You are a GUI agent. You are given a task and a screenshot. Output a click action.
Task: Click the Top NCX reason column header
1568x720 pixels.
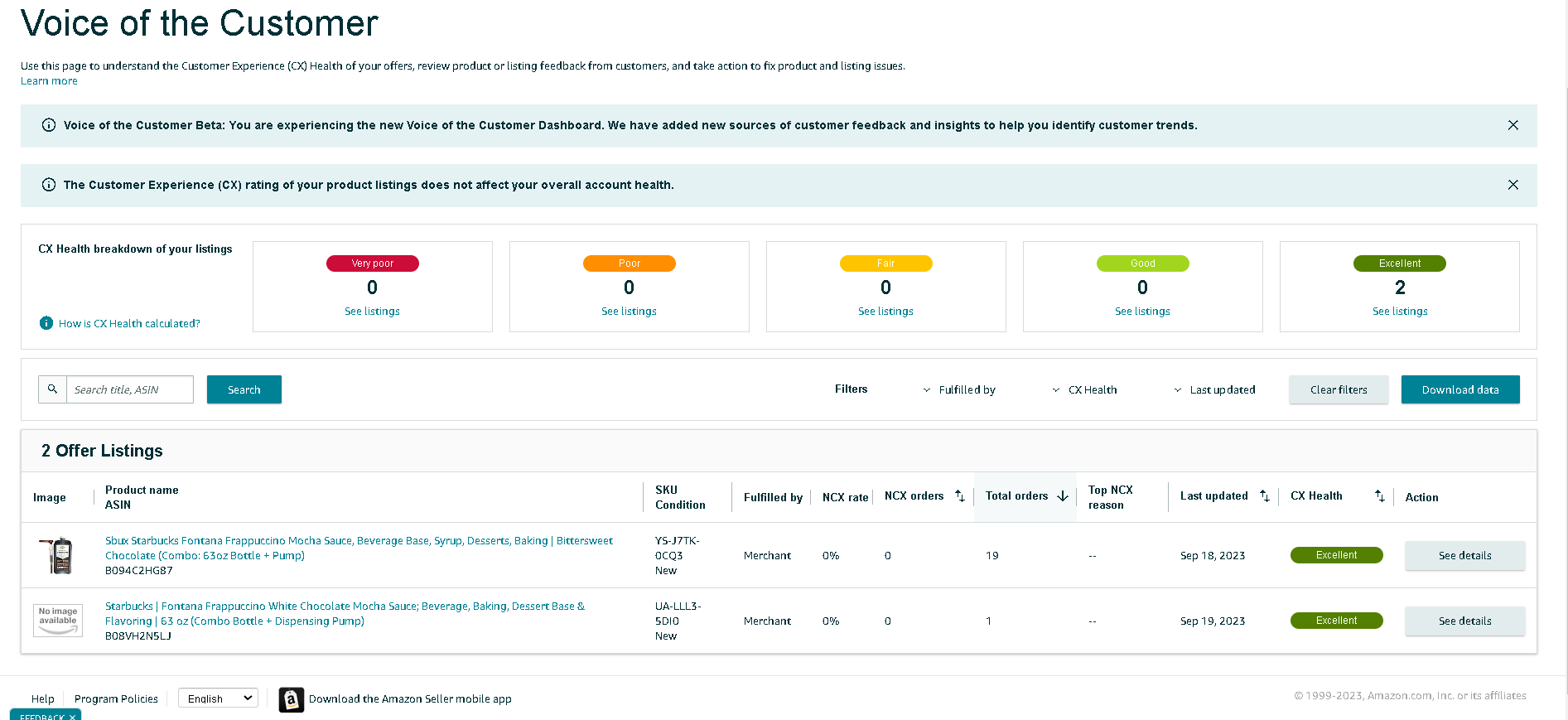[x=1111, y=497]
